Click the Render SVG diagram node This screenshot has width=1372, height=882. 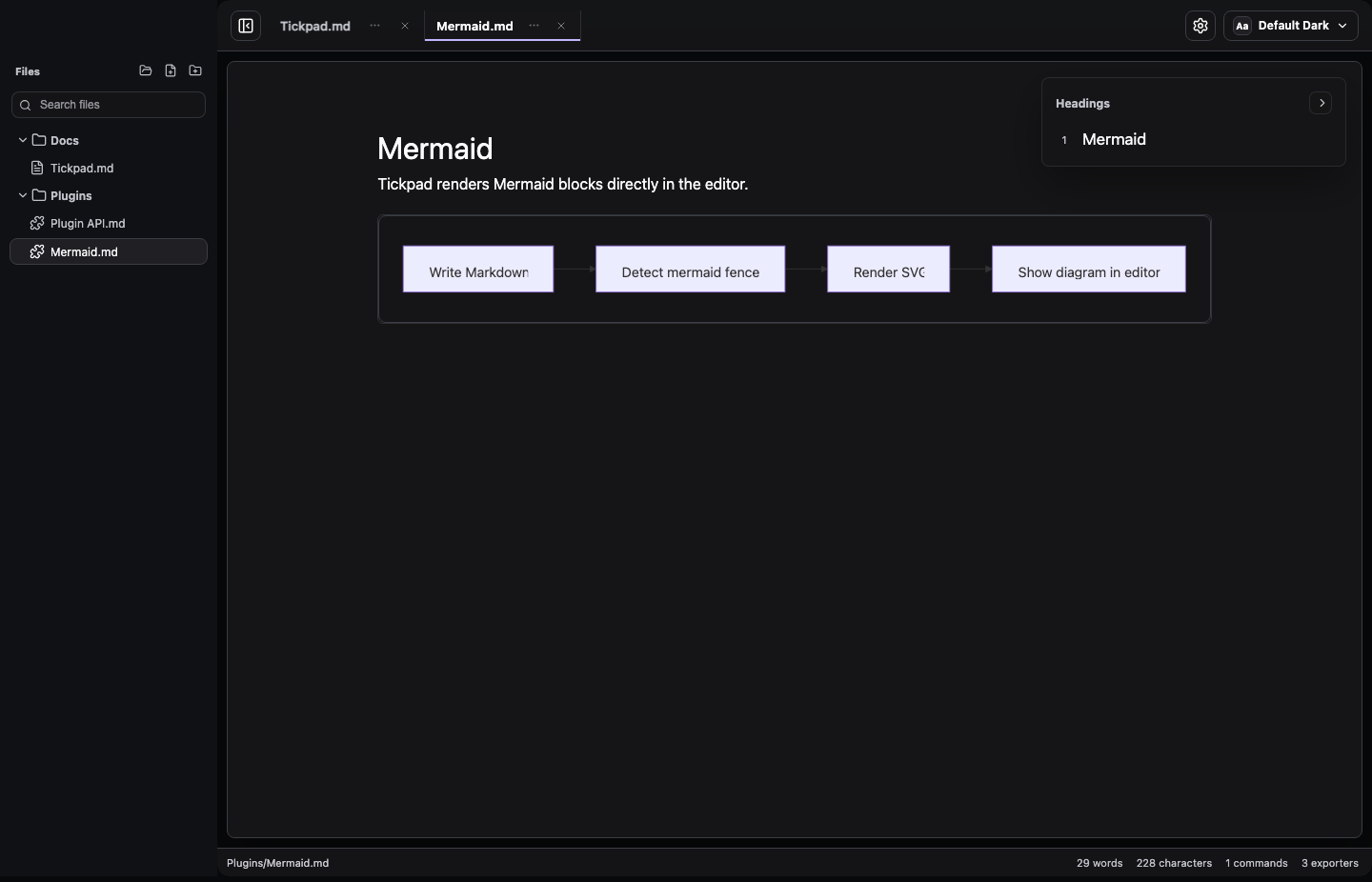tap(889, 270)
